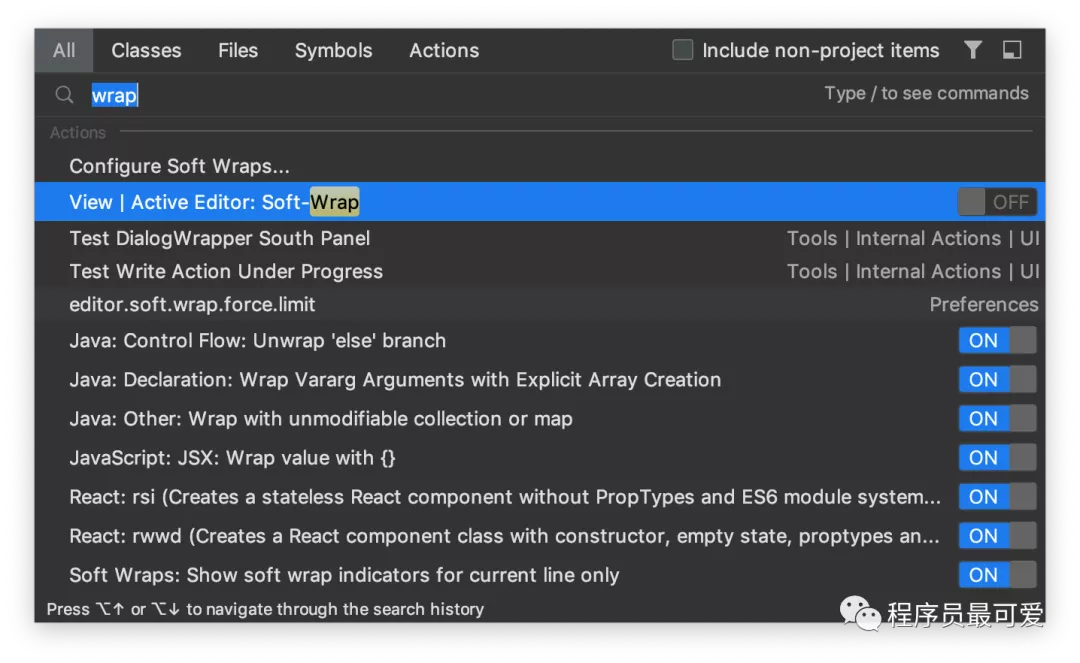Switch to the Files tab
The height and width of the screenshot is (663, 1080).
tap(238, 50)
